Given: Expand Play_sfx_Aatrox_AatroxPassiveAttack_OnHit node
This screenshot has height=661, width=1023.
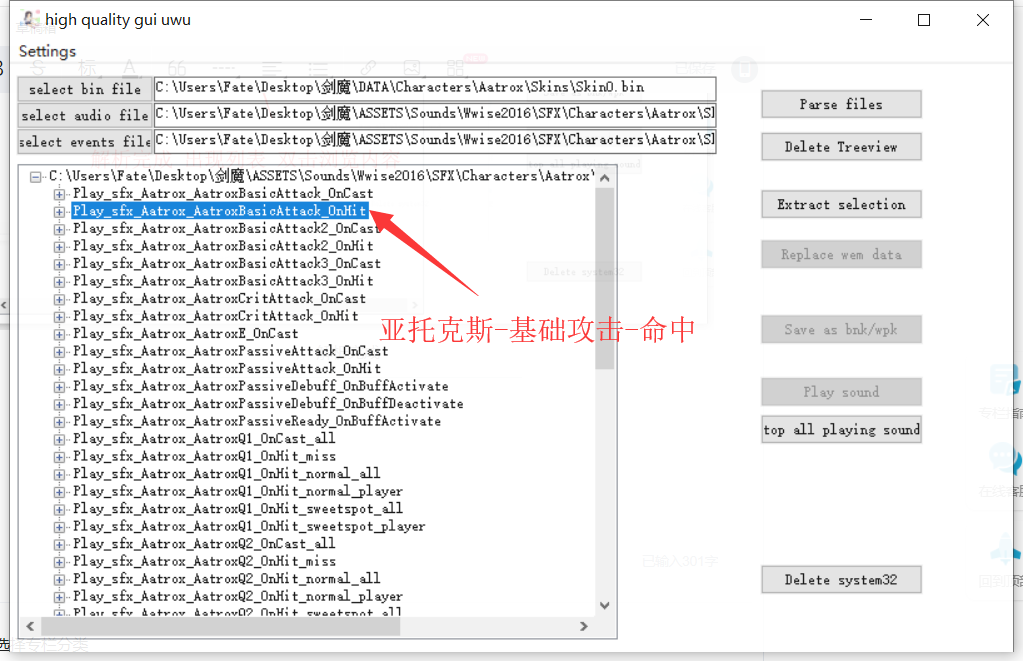Looking at the screenshot, I should 59,369.
